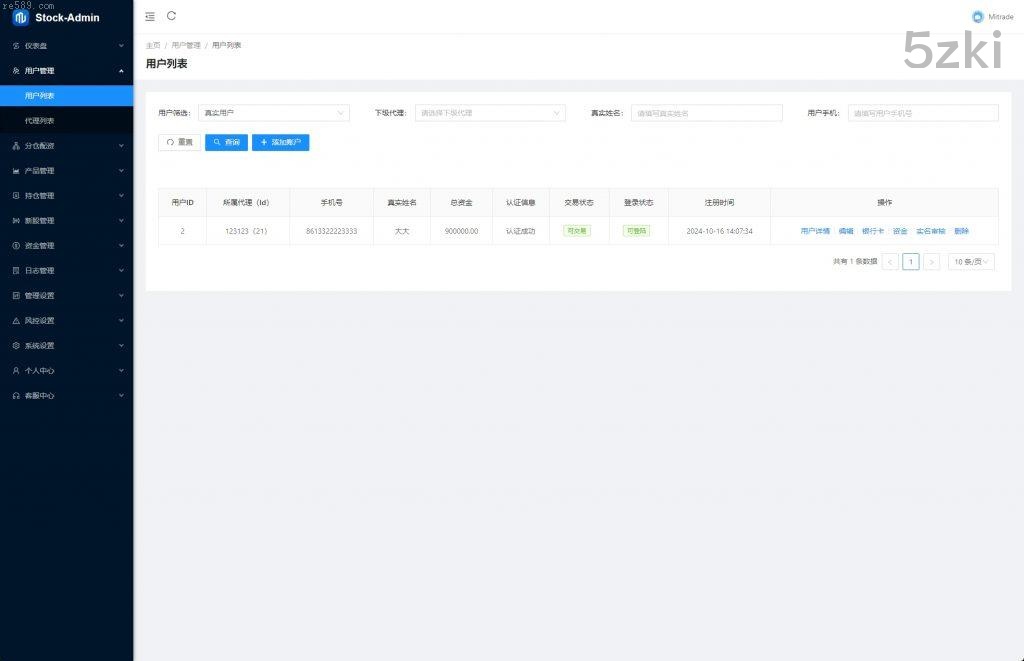Click the 可登陆 login status tag
Screen dimensions: 1024x661
tap(636, 231)
